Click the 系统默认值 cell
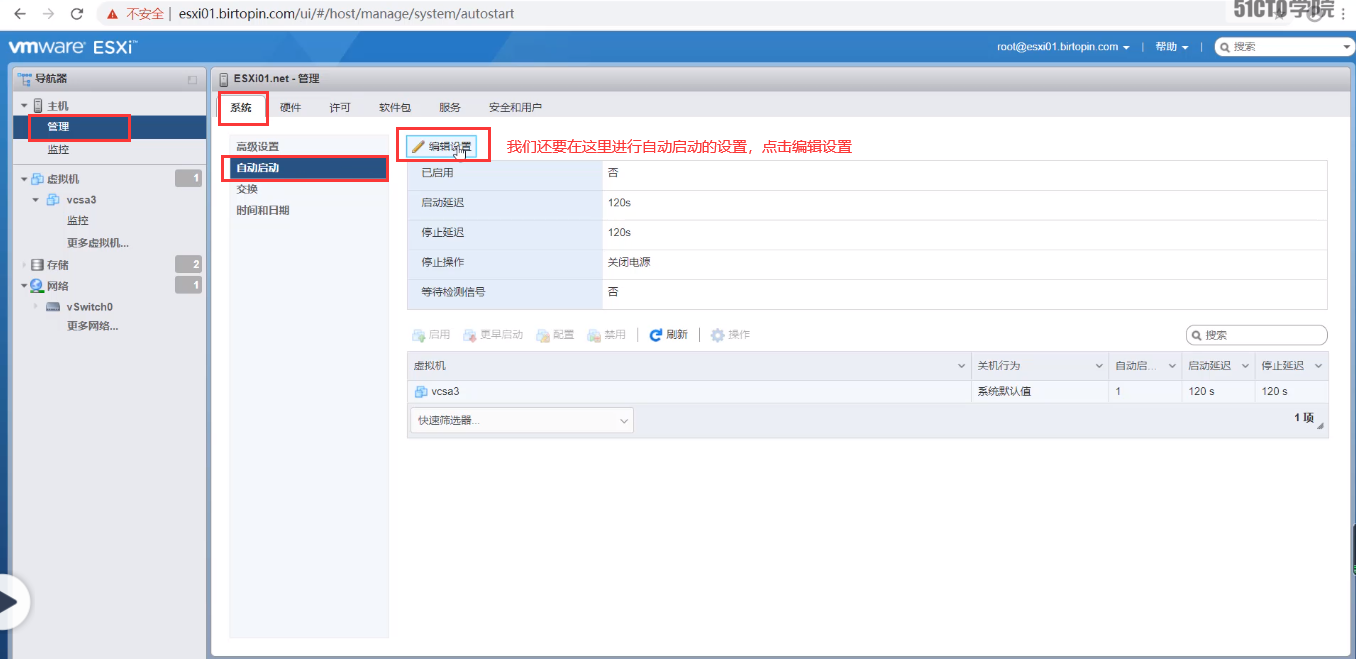 1003,392
